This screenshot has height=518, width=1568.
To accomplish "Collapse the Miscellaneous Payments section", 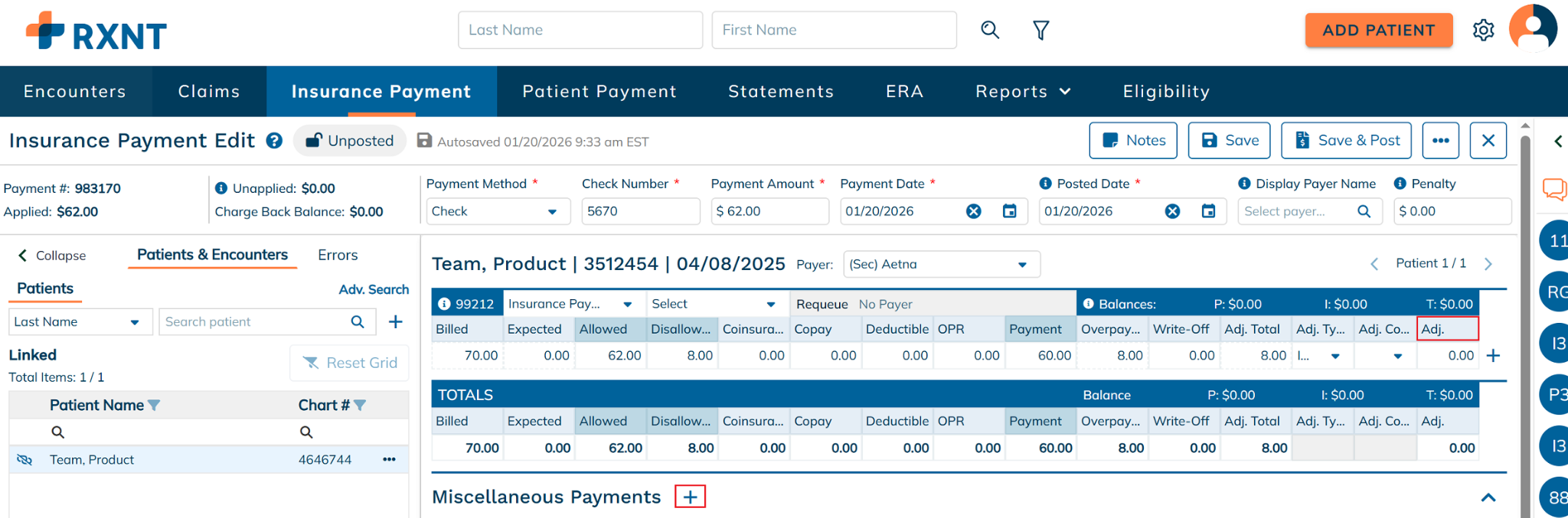I will click(x=1488, y=497).
